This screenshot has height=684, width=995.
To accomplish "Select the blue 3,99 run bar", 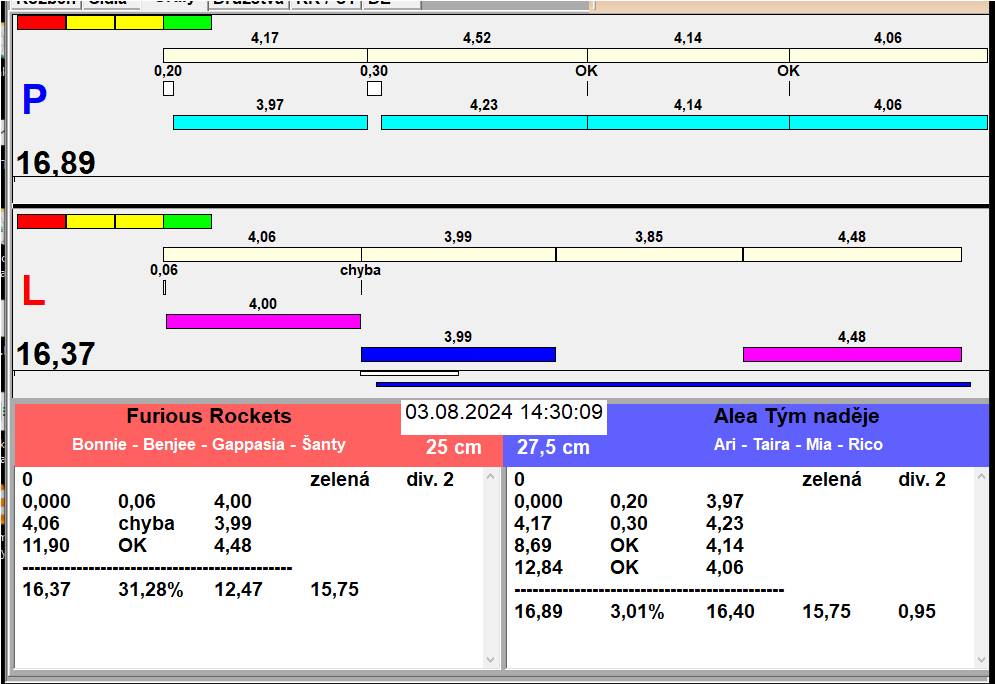I will pos(457,354).
